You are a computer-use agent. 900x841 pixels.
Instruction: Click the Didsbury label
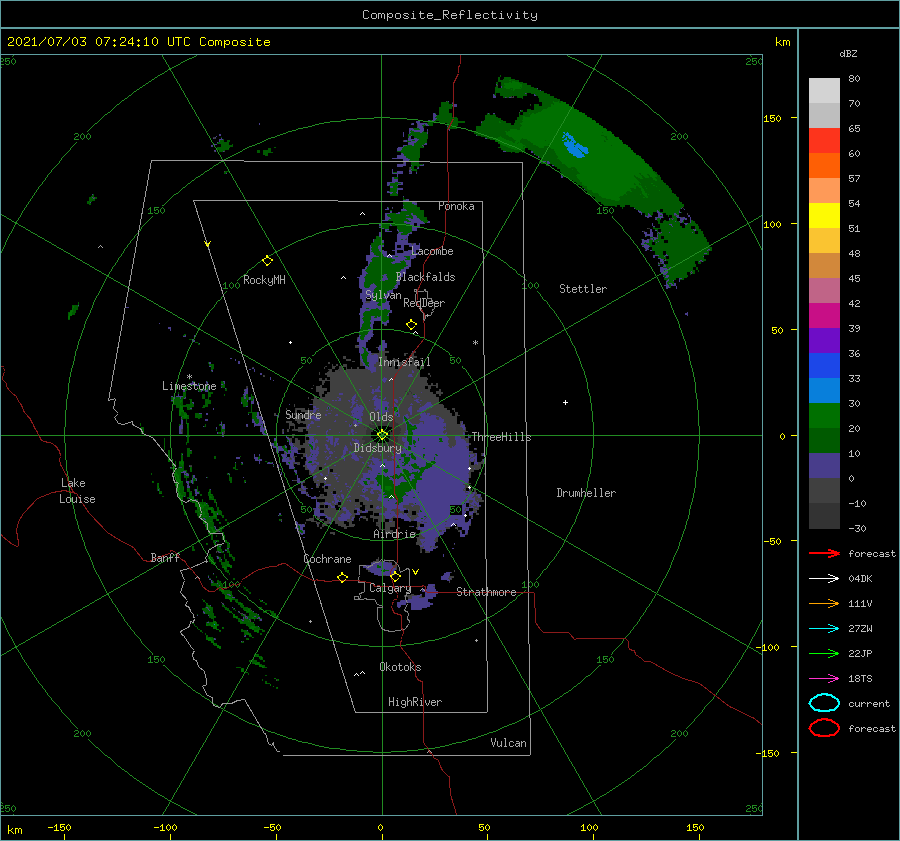tap(378, 448)
